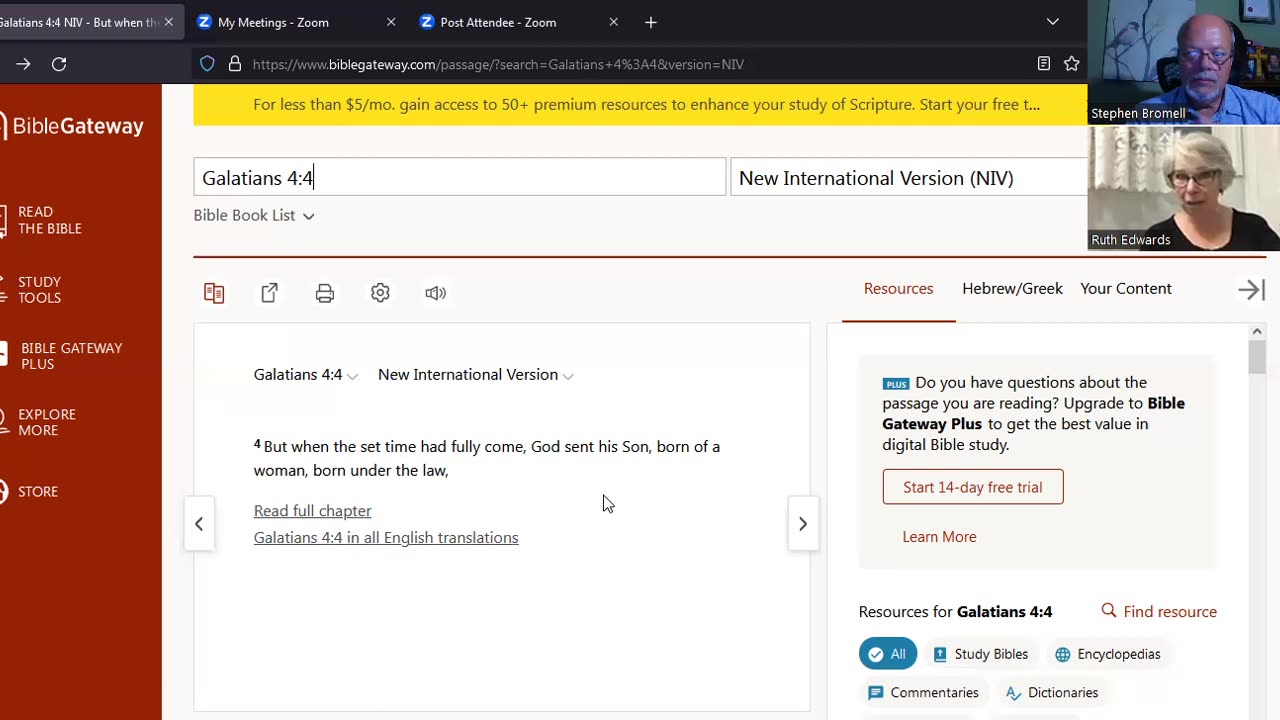Switch to My Meetings Zoom tab

coord(285,22)
